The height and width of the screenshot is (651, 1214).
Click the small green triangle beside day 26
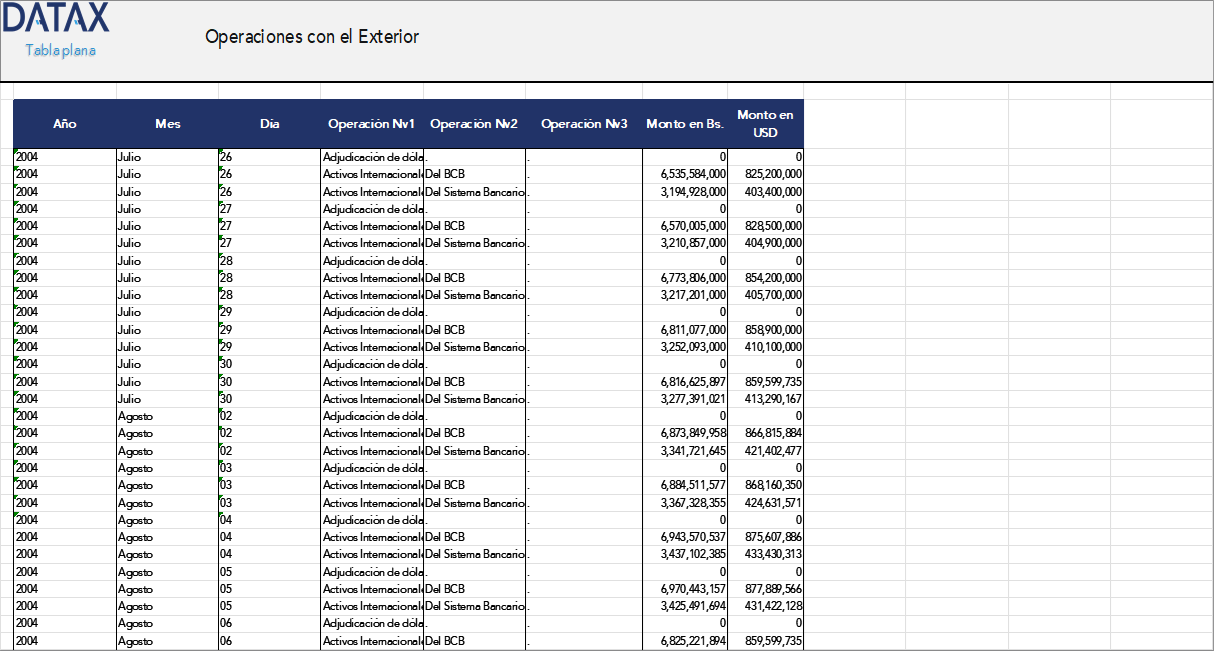[220, 151]
